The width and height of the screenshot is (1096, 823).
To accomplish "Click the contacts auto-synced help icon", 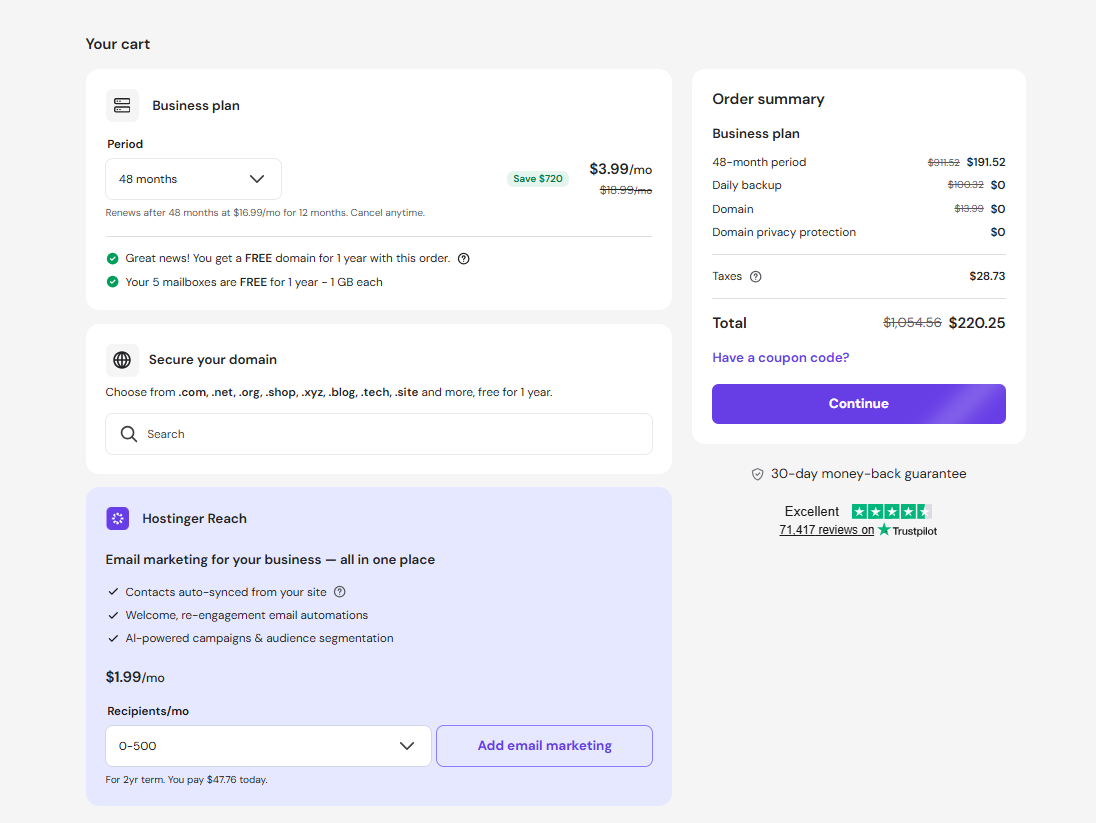I will point(340,592).
